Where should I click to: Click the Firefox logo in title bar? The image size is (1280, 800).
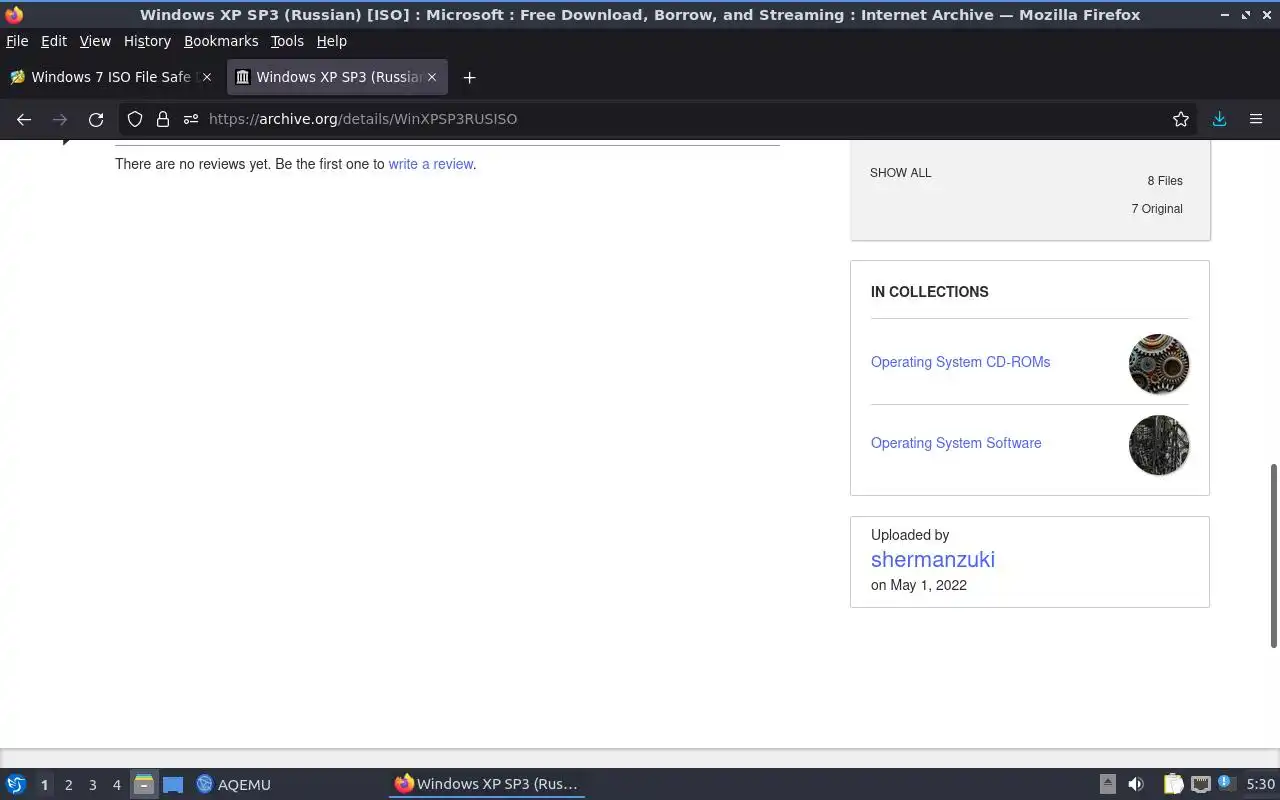click(14, 14)
